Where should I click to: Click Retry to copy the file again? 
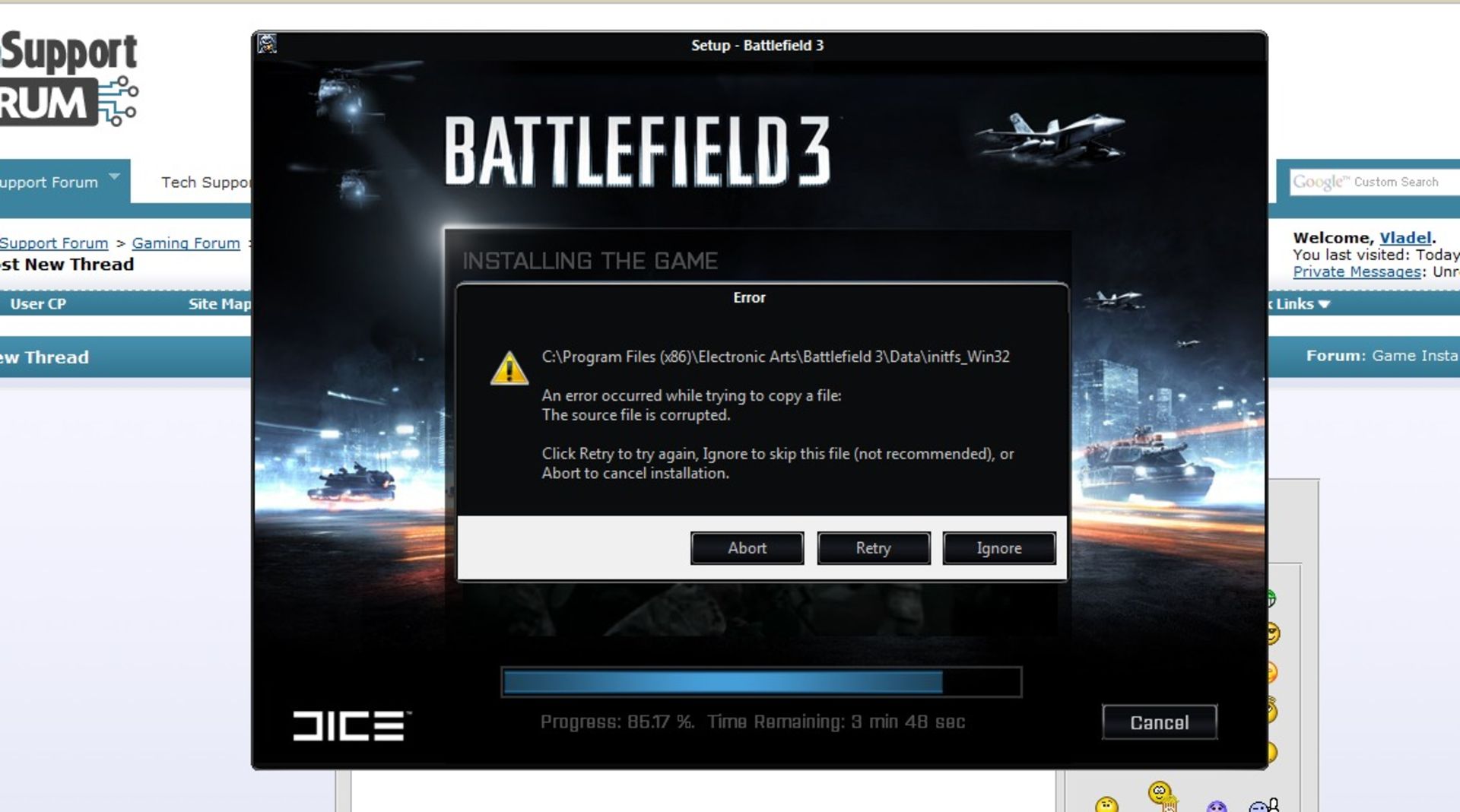[873, 548]
